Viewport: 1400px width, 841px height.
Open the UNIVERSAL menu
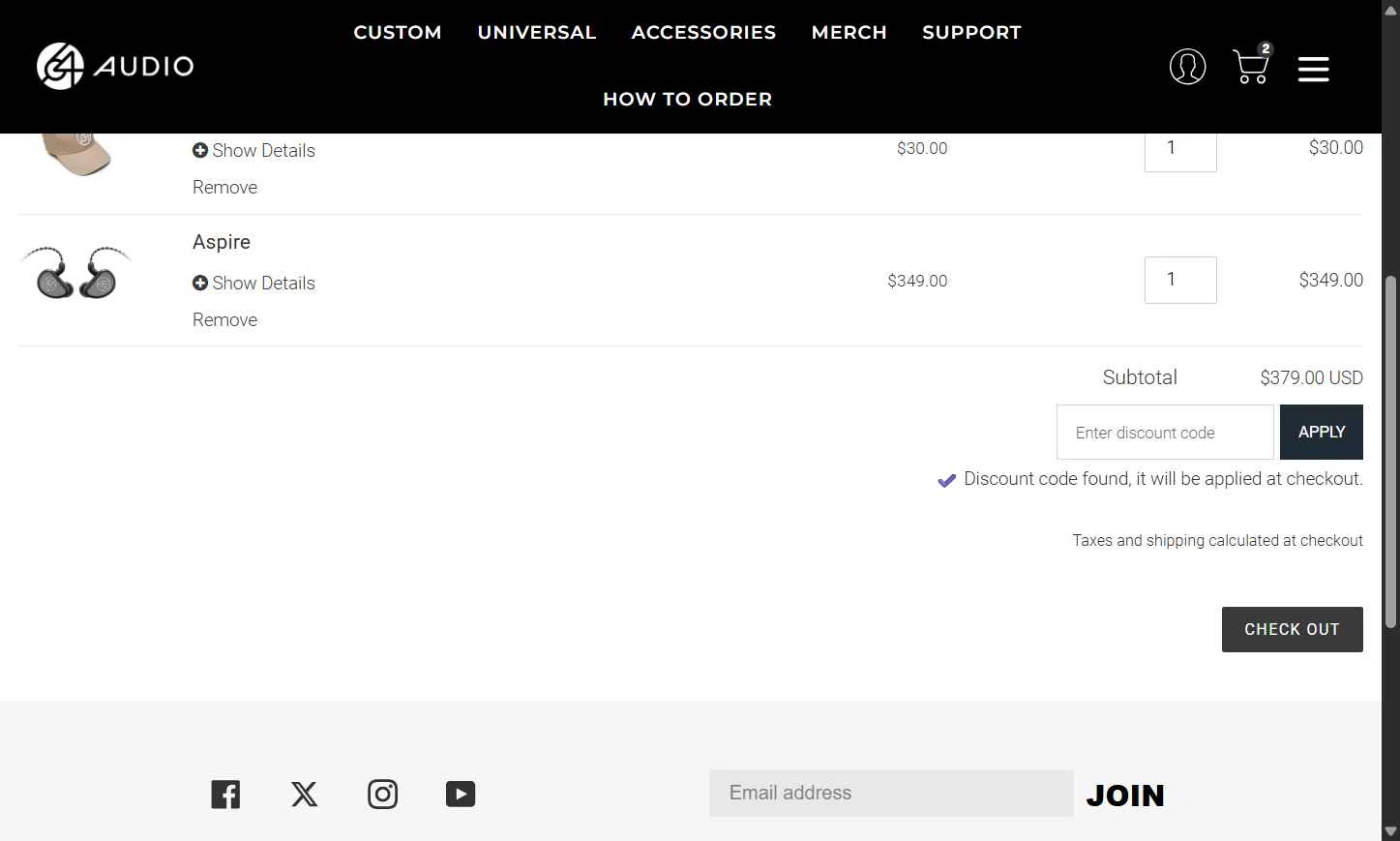537,32
